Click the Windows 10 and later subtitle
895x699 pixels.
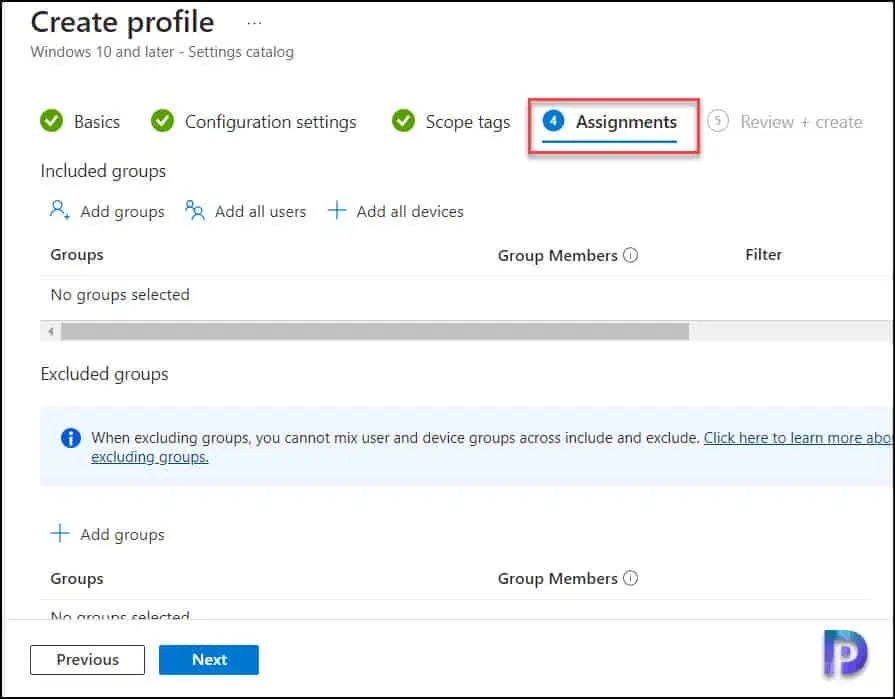(162, 52)
